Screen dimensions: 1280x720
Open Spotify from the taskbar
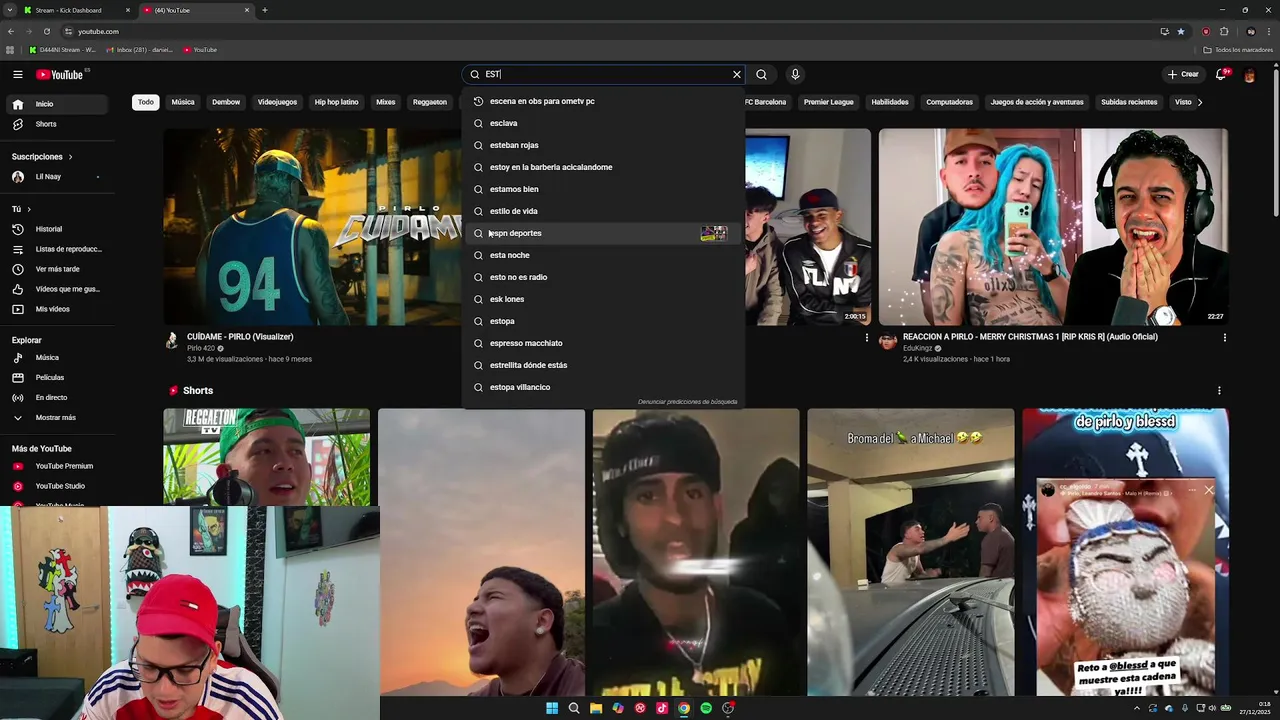point(706,708)
